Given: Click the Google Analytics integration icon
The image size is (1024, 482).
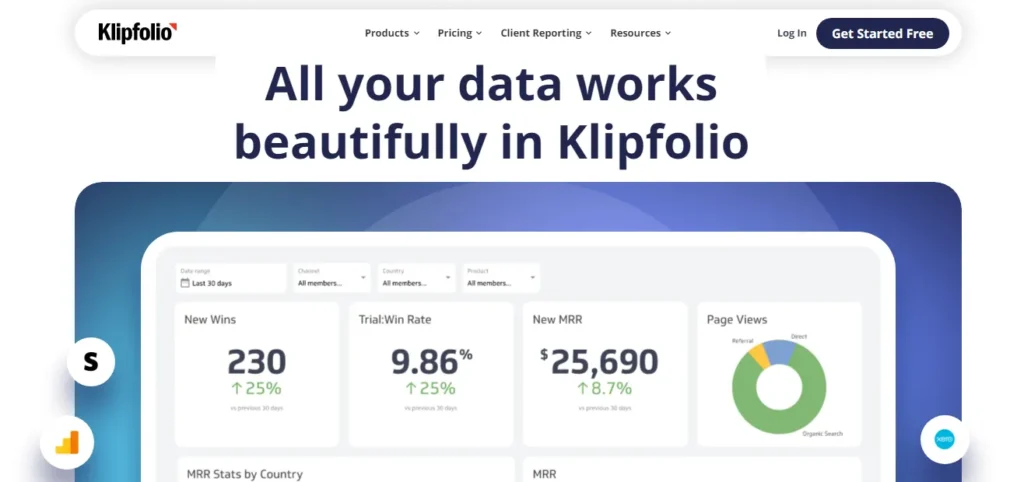Looking at the screenshot, I should click(67, 443).
